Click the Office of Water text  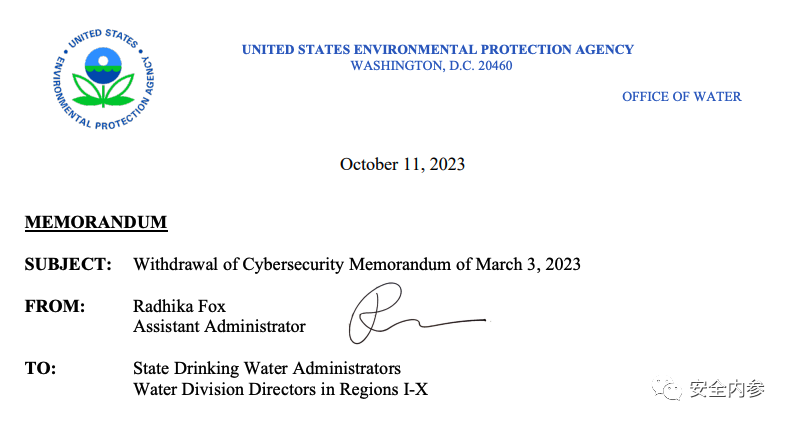click(681, 97)
